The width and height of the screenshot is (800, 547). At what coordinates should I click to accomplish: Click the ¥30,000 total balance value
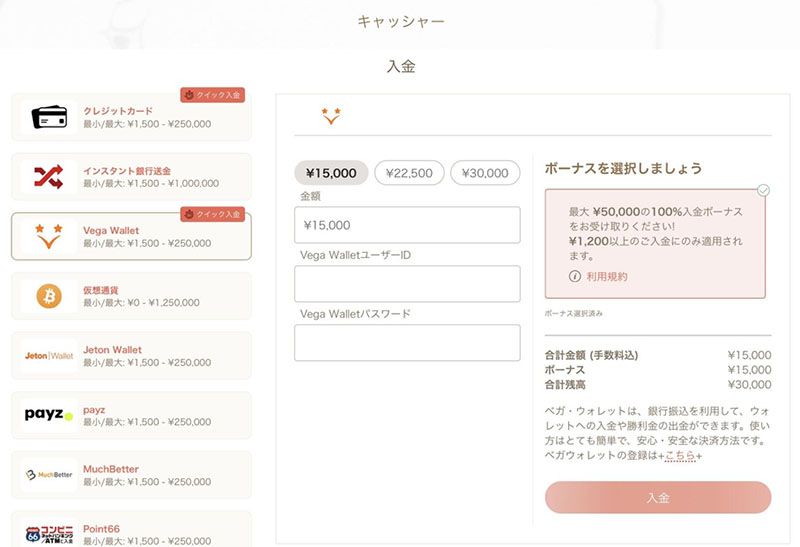coord(749,385)
